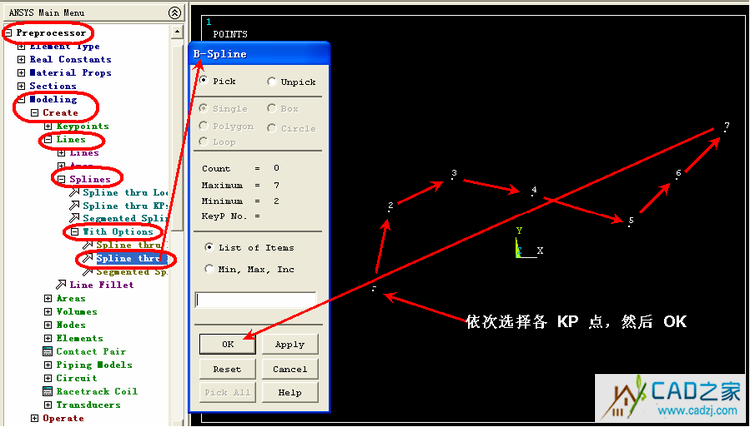Click the Cancel button
Viewport: 750px width, 427px height.
click(290, 369)
